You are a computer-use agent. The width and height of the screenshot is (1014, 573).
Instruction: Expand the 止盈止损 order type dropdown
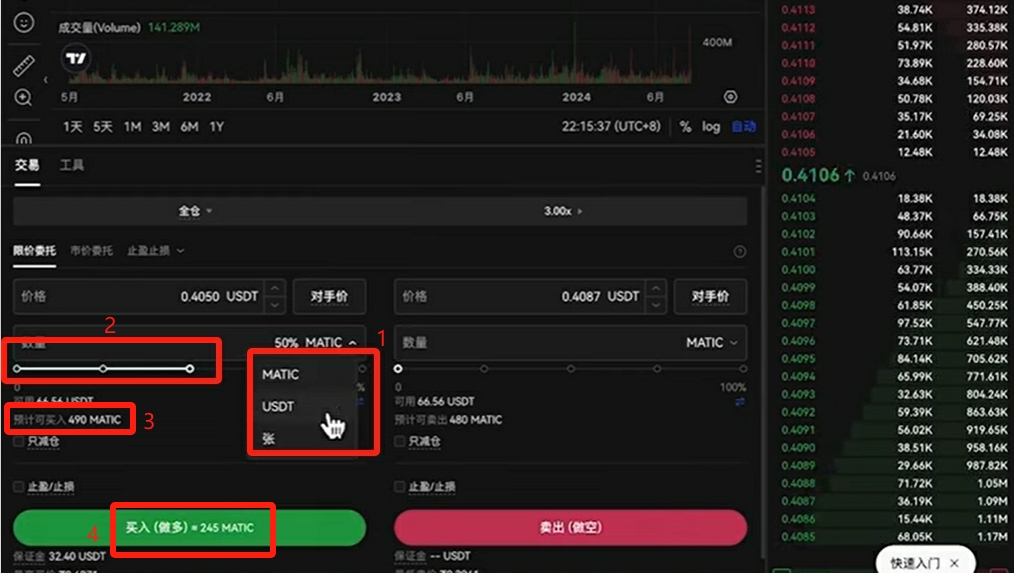pyautogui.click(x=155, y=251)
